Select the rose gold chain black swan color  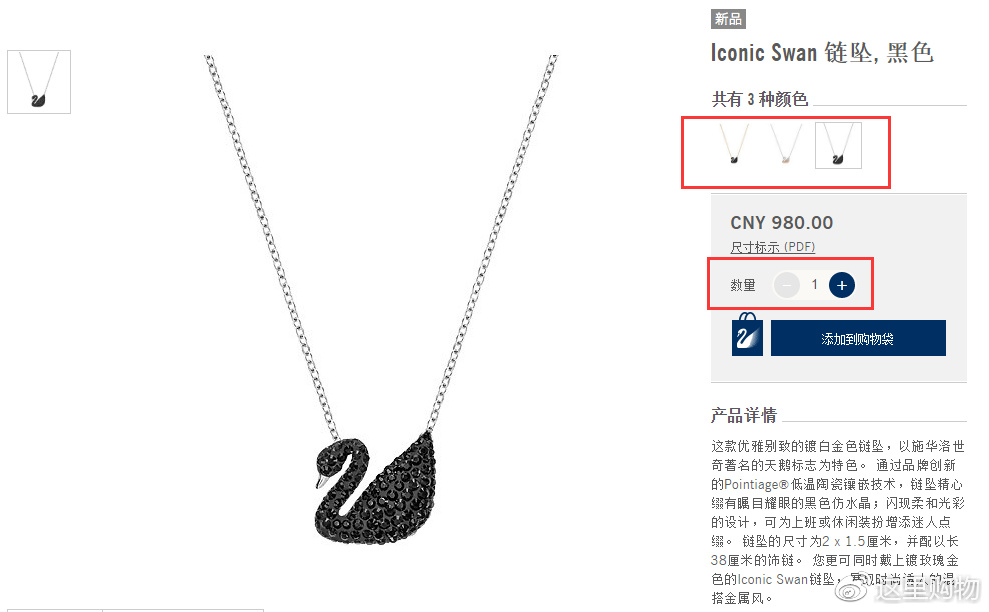[734, 144]
